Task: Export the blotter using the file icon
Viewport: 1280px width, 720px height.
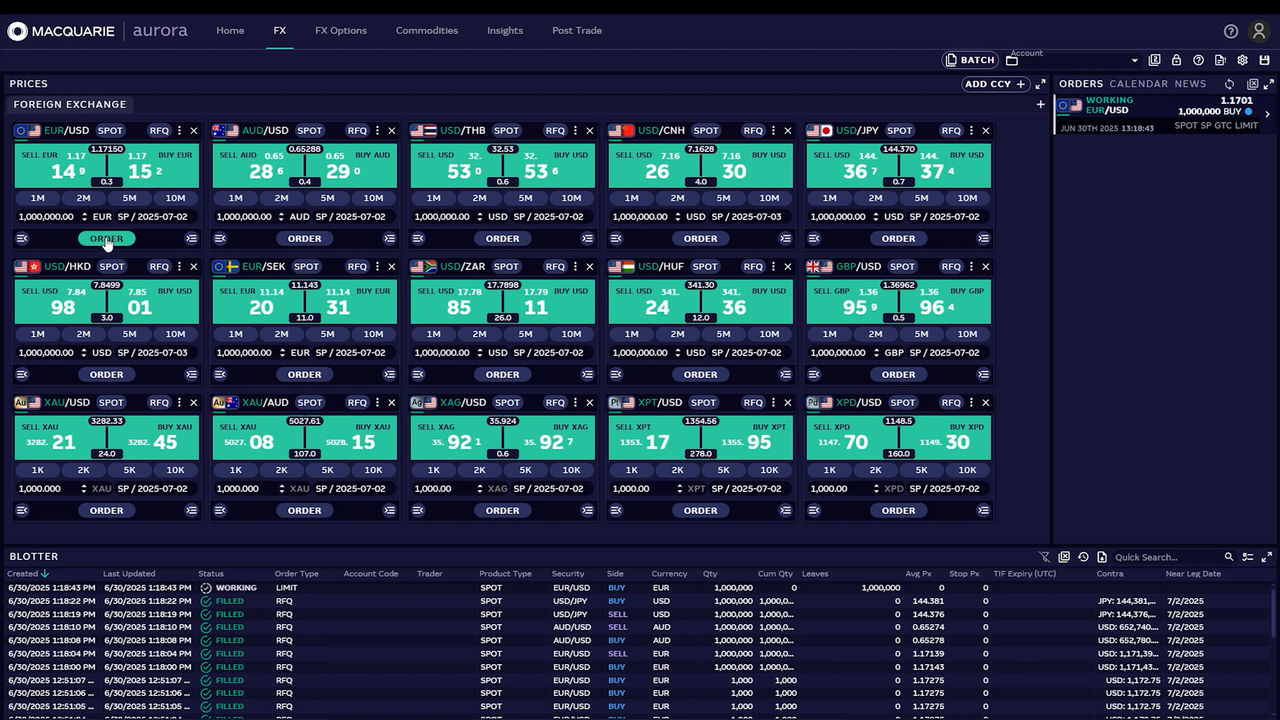Action: (x=1102, y=557)
